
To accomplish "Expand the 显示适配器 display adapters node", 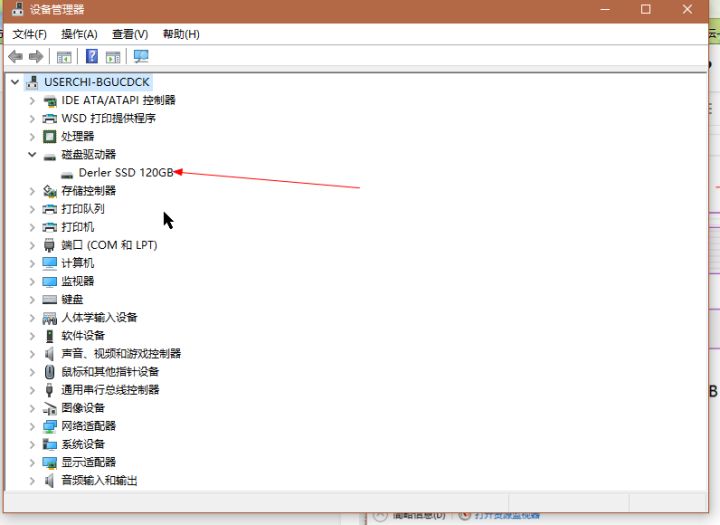I will (32, 462).
